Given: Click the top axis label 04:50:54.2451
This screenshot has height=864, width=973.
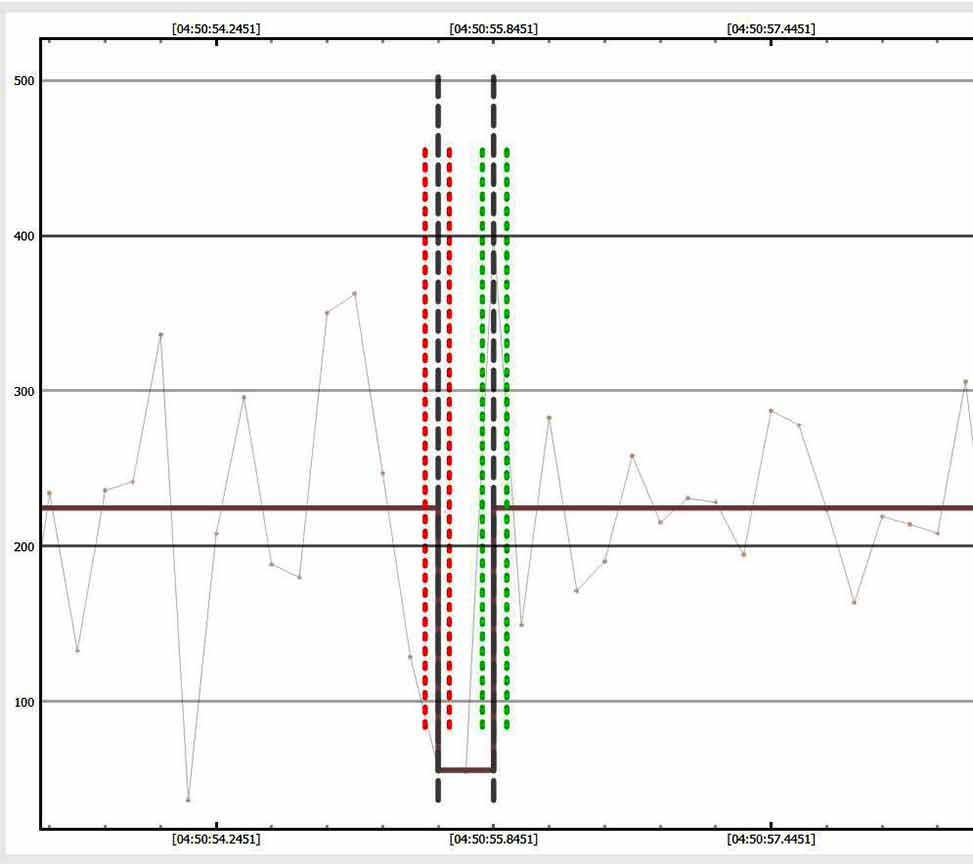Looking at the screenshot, I should (216, 29).
